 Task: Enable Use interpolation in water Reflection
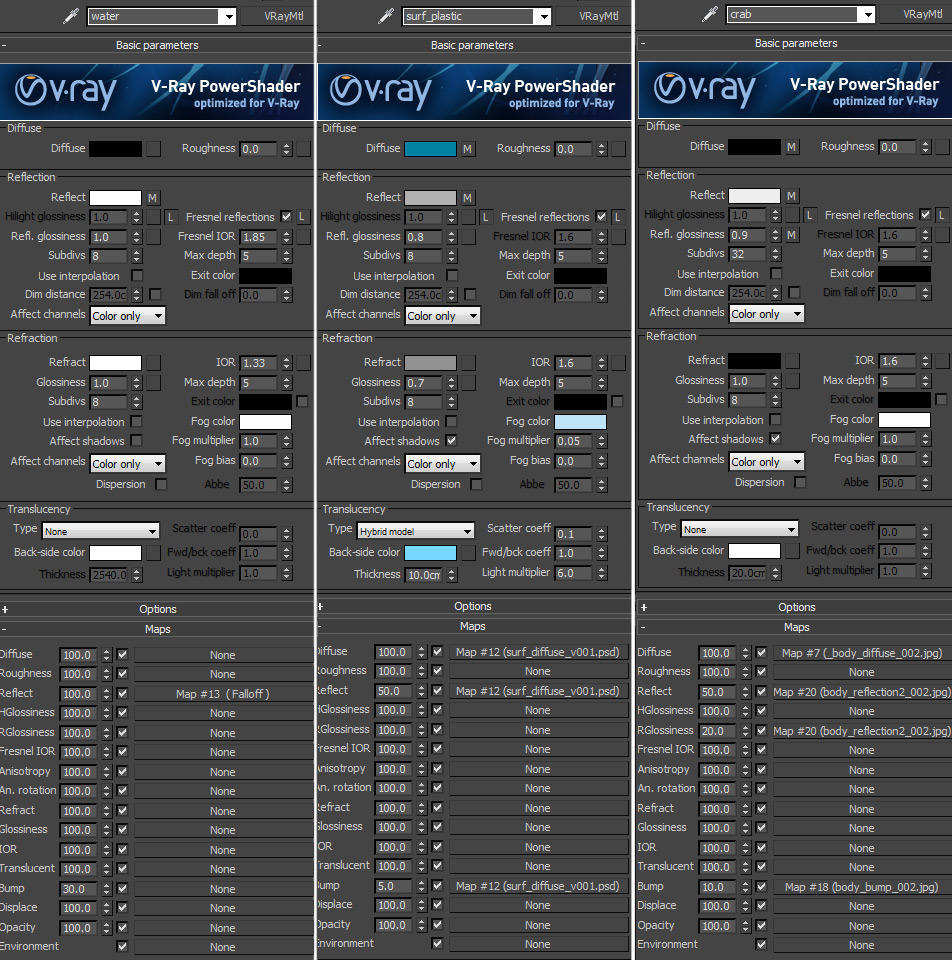tap(137, 276)
